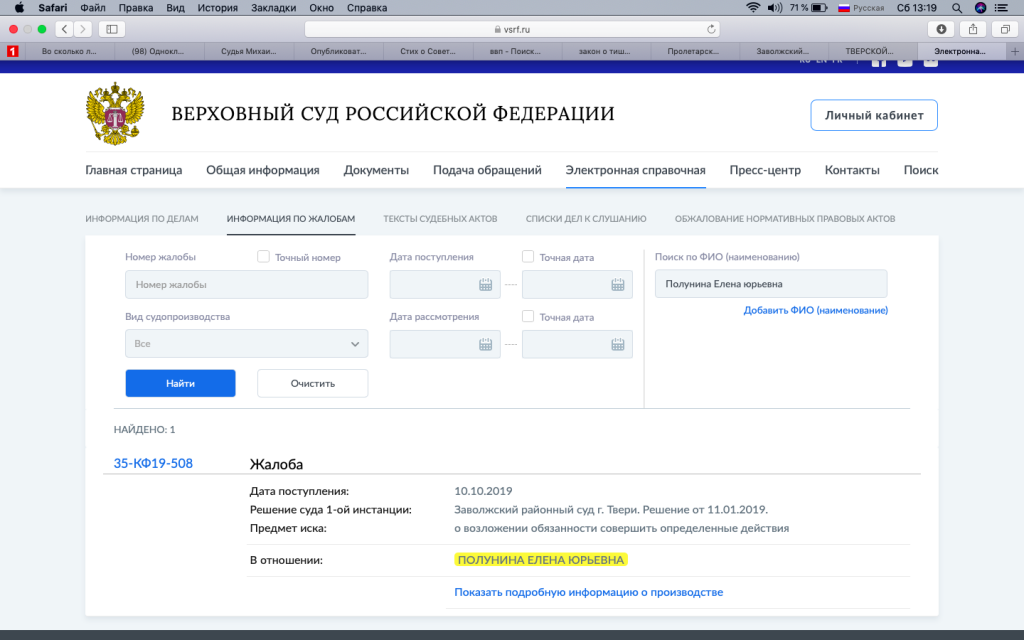Viewport: 1024px width, 640px height.
Task: Expand the Вид судопроизводства dropdown
Action: pos(246,344)
